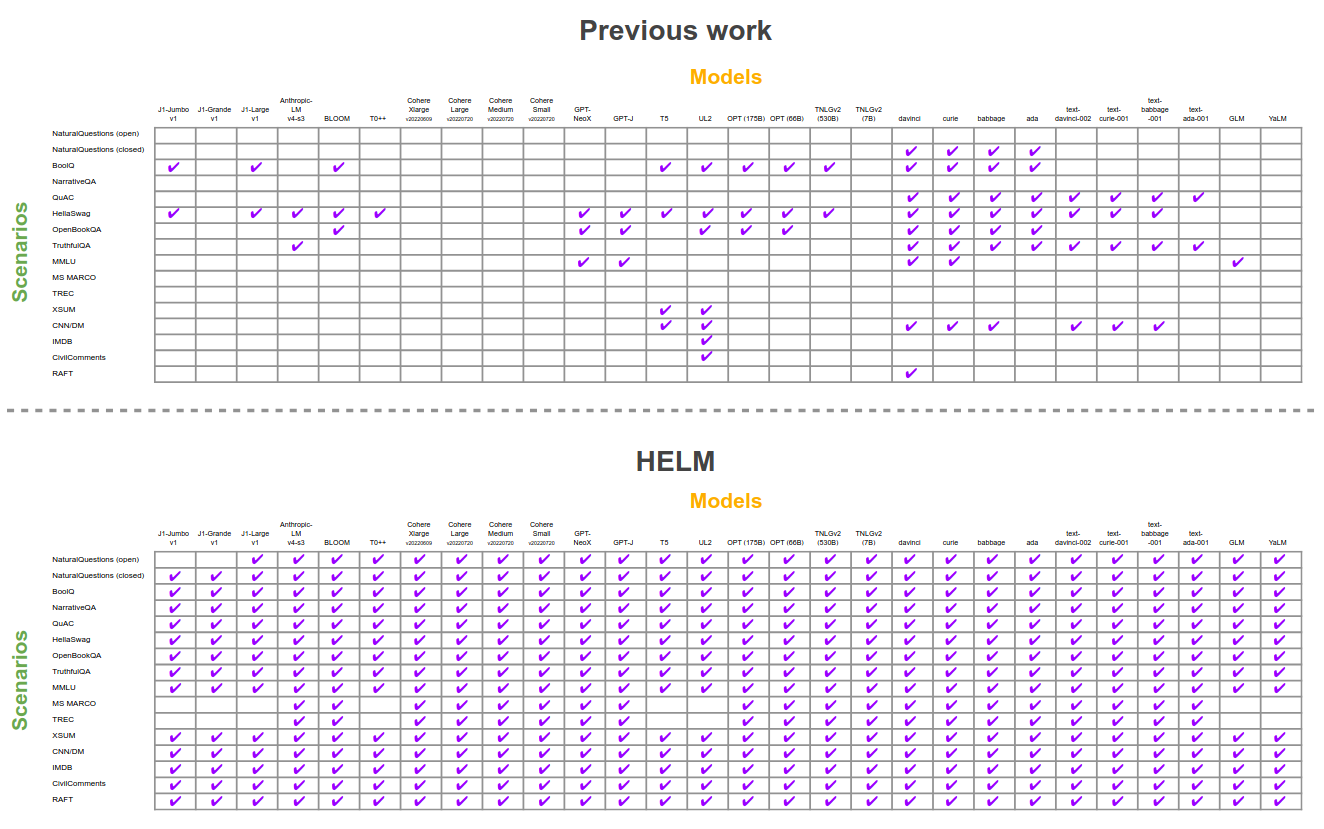Click empty NarrativeQA / davinci cell in Previous work
1324x829 pixels.
coord(910,183)
